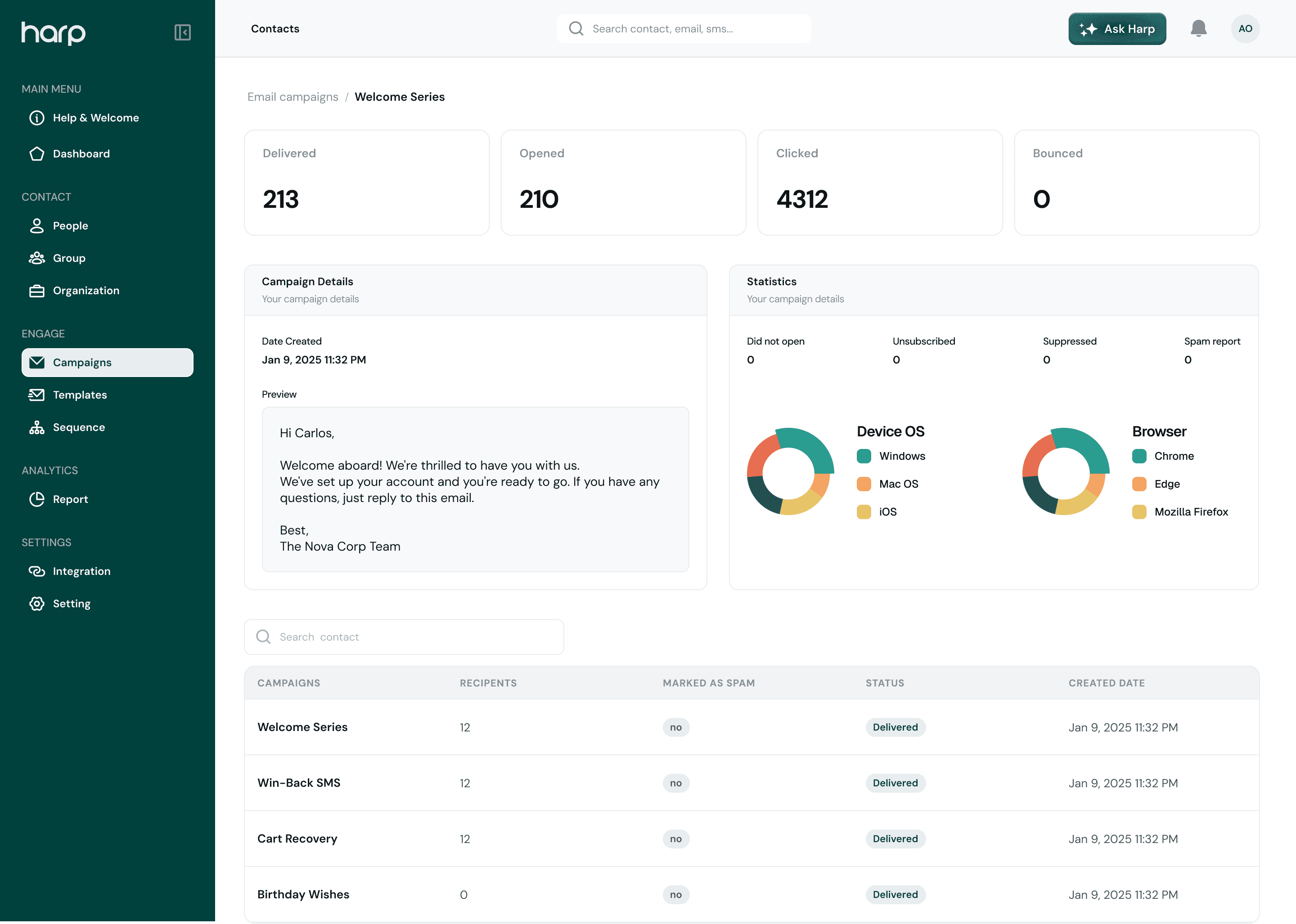Click the RECIPENTS column header
1296x924 pixels.
point(488,683)
